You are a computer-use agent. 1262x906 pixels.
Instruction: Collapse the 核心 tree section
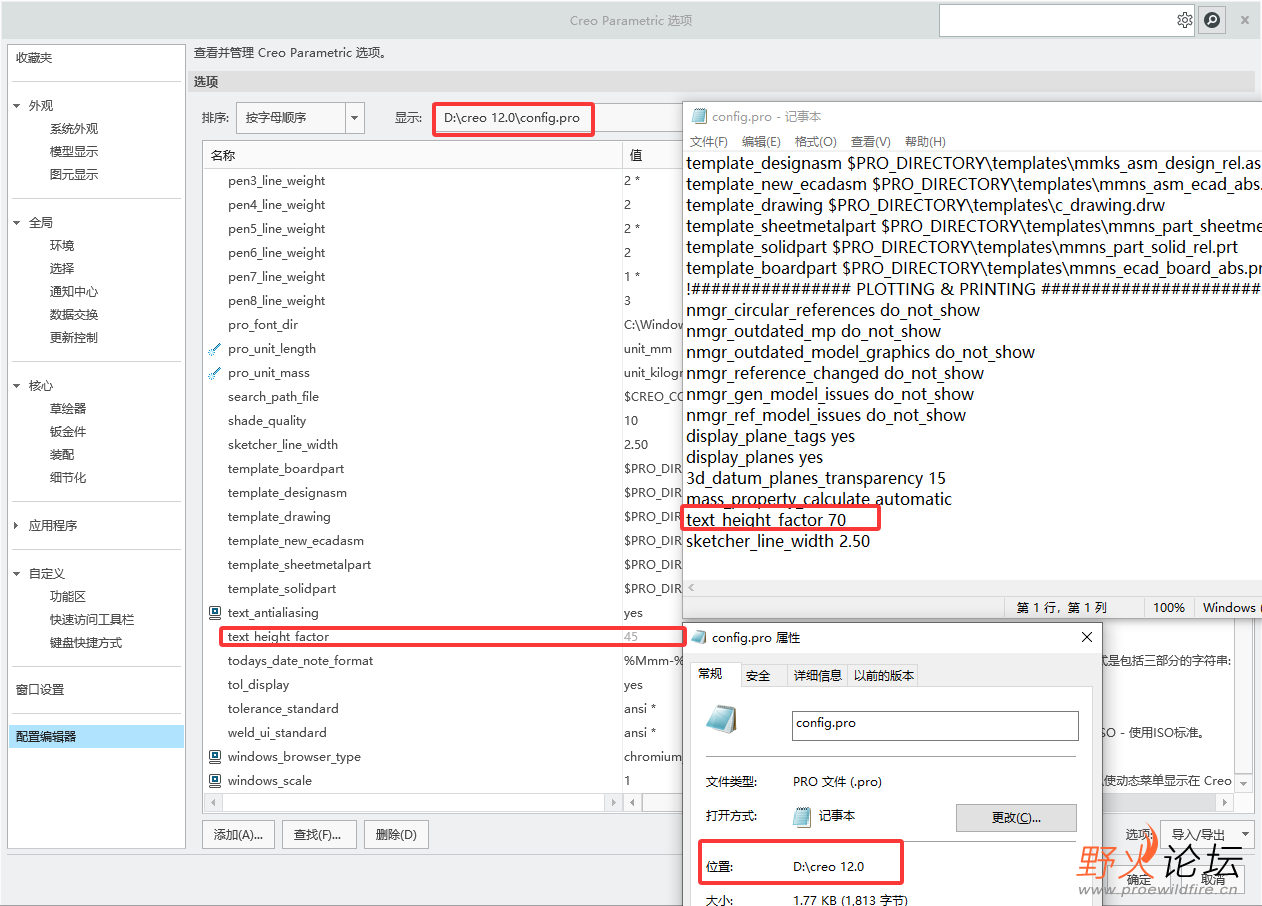pos(17,386)
